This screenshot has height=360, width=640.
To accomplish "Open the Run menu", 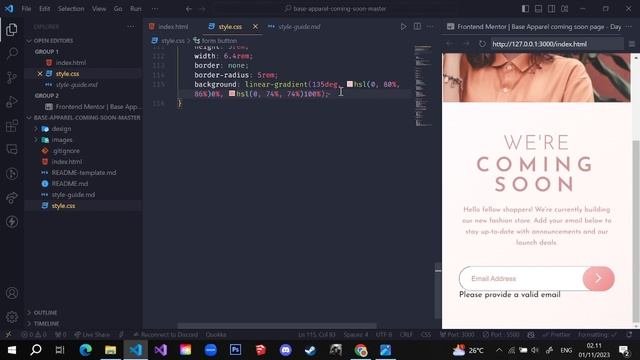I will 136,9.
